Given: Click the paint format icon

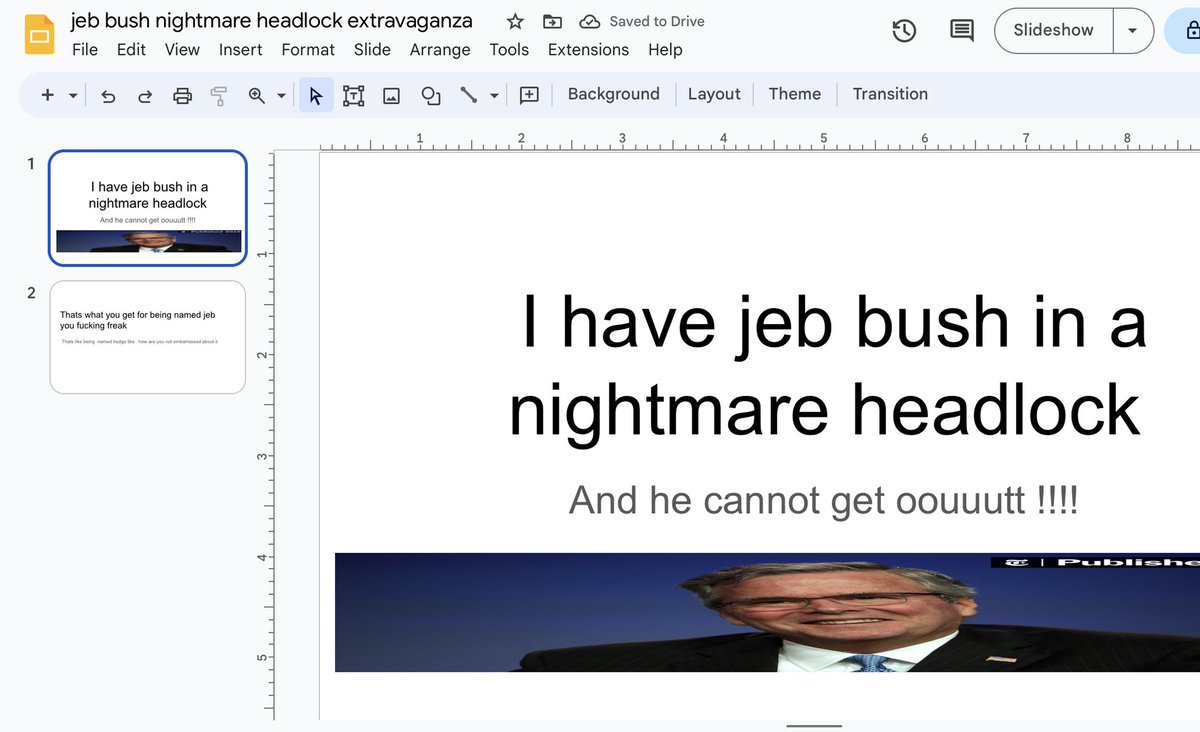Looking at the screenshot, I should coord(219,94).
